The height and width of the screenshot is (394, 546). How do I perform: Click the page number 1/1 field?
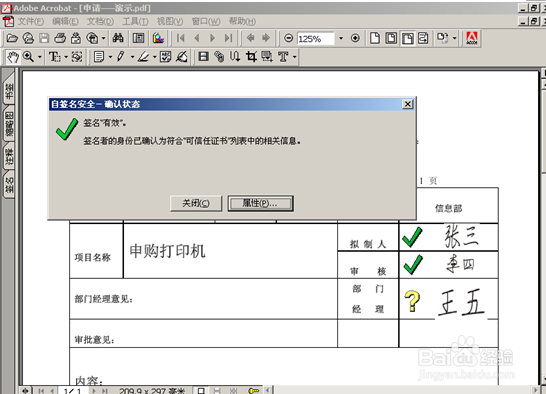(73, 391)
